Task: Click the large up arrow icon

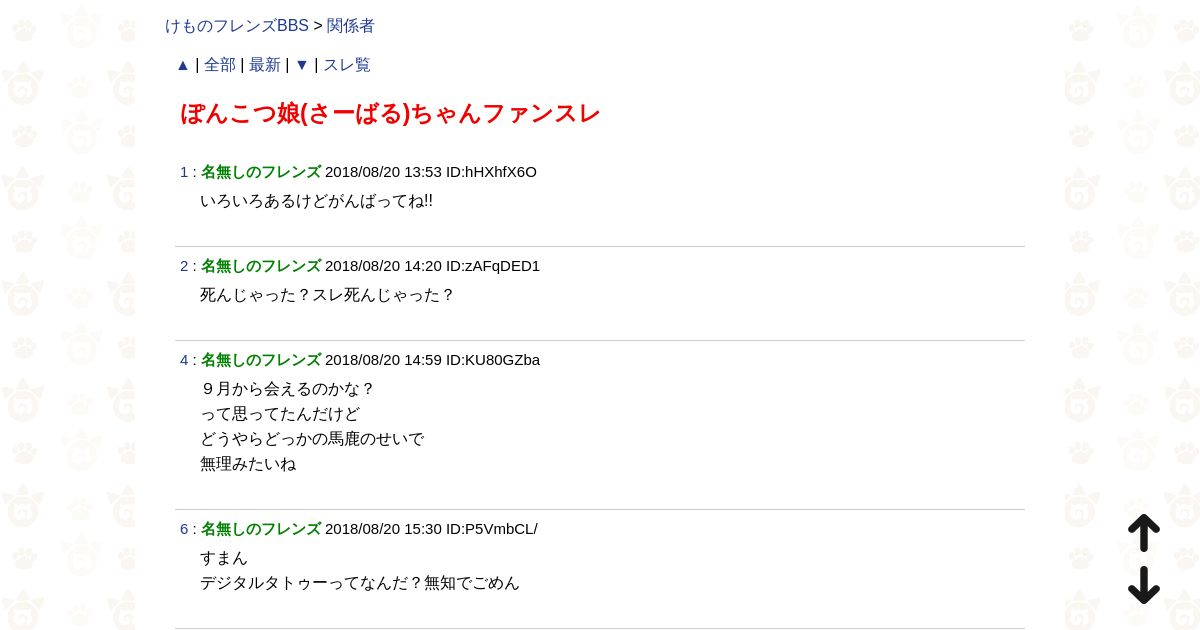Action: [1144, 533]
